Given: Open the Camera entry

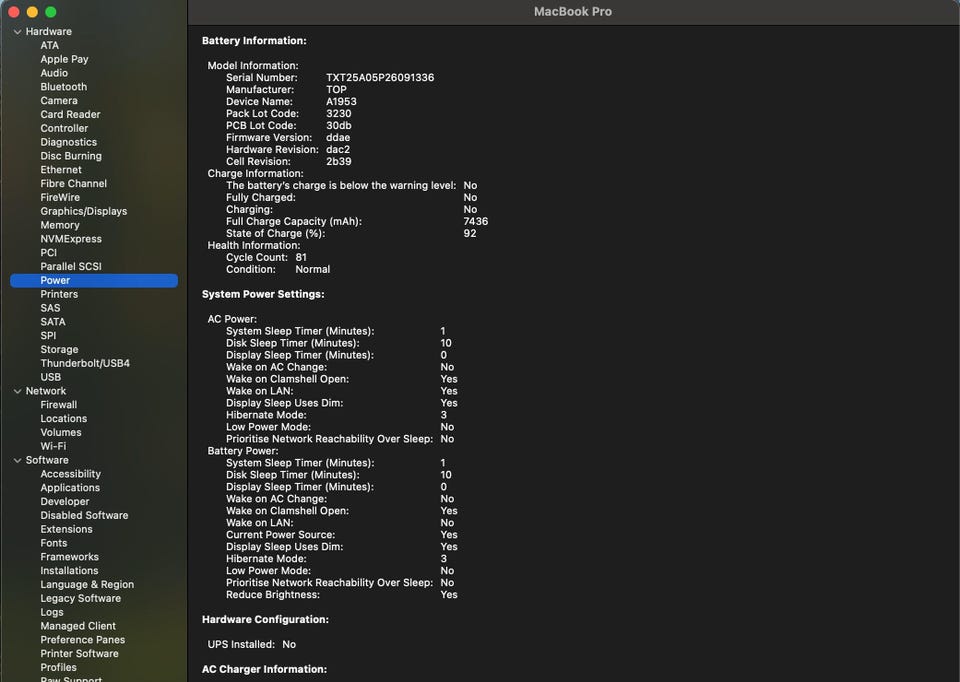Looking at the screenshot, I should (59, 100).
